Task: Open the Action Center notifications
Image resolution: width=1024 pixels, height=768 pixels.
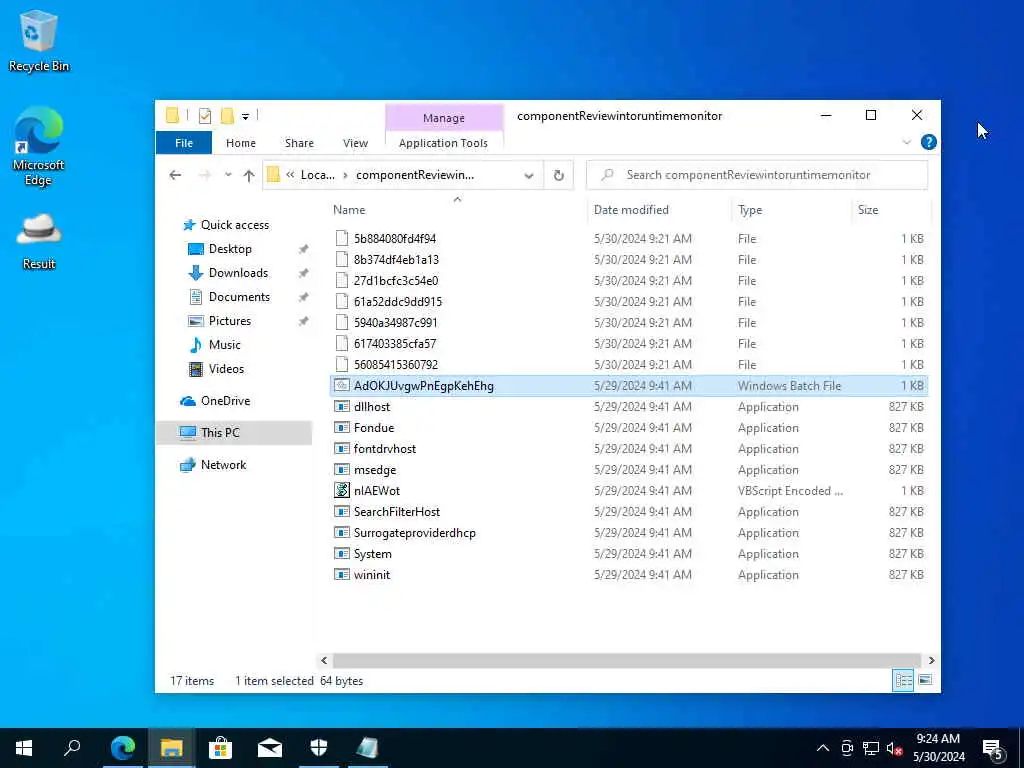Action: (x=993, y=750)
